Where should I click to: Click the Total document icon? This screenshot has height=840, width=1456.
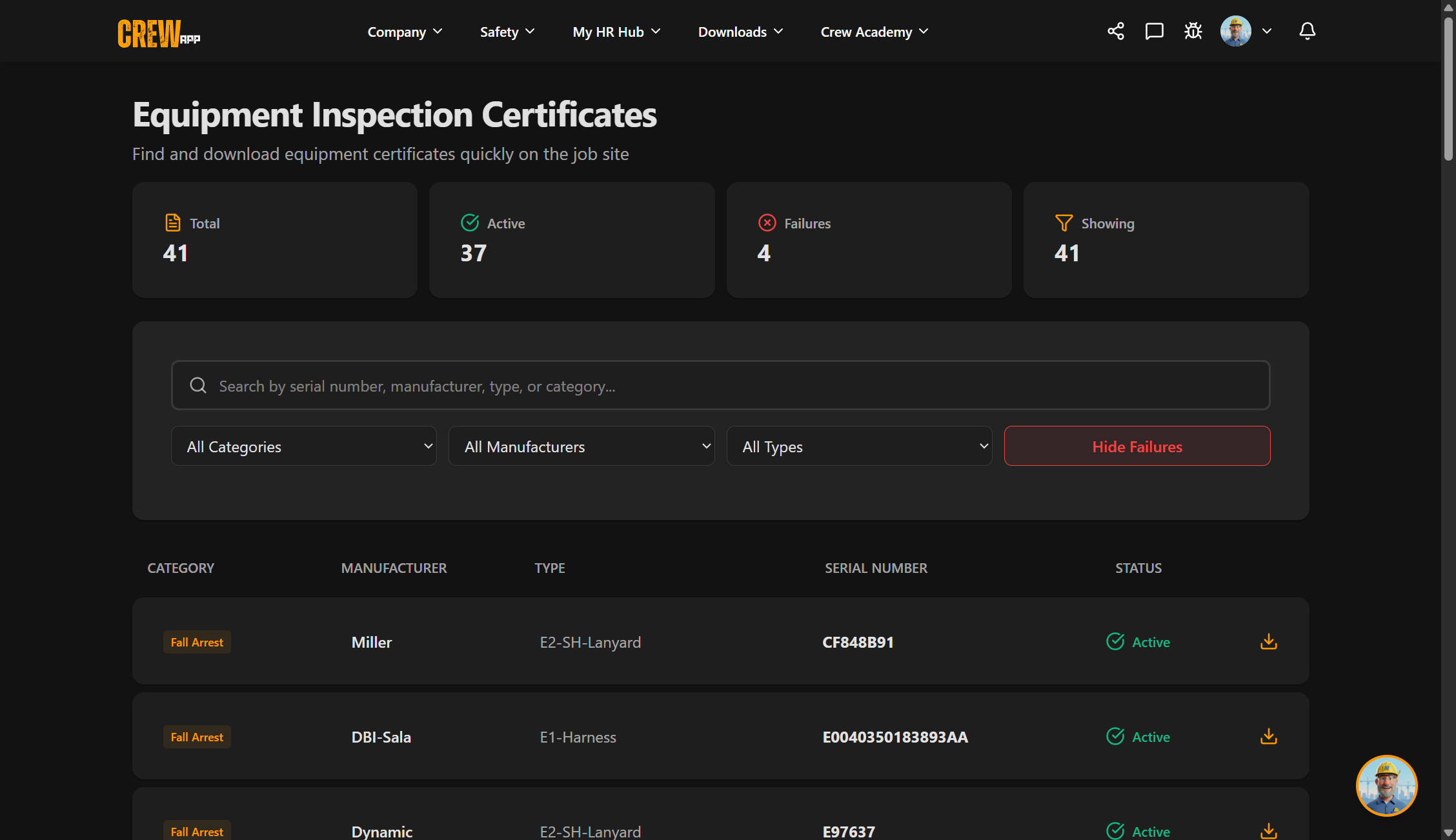[x=173, y=223]
